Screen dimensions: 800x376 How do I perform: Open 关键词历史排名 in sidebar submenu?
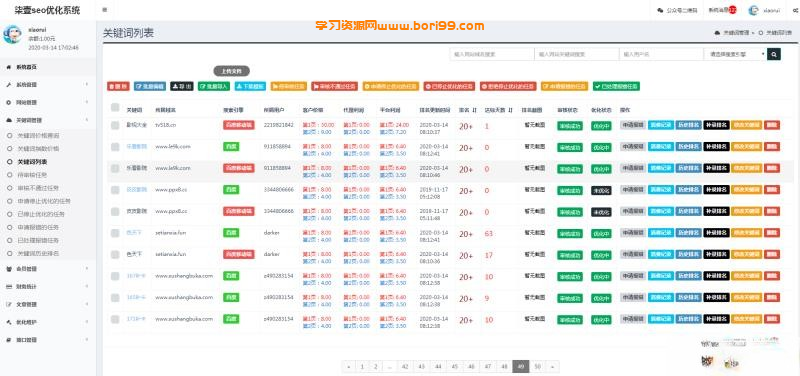coord(38,253)
